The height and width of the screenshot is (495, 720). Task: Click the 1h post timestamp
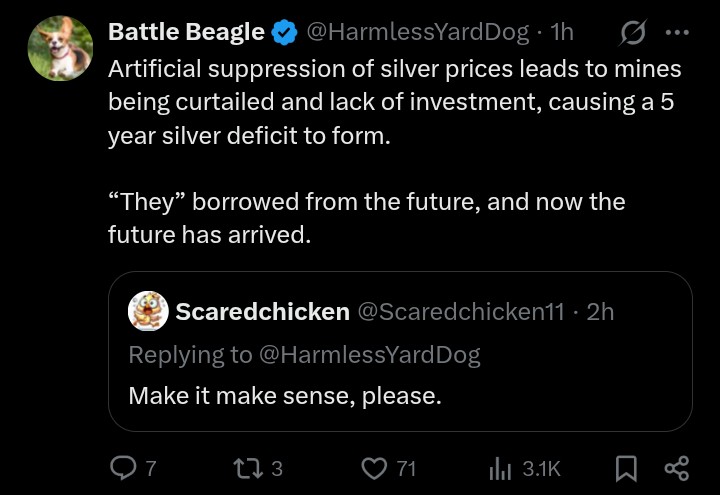562,32
